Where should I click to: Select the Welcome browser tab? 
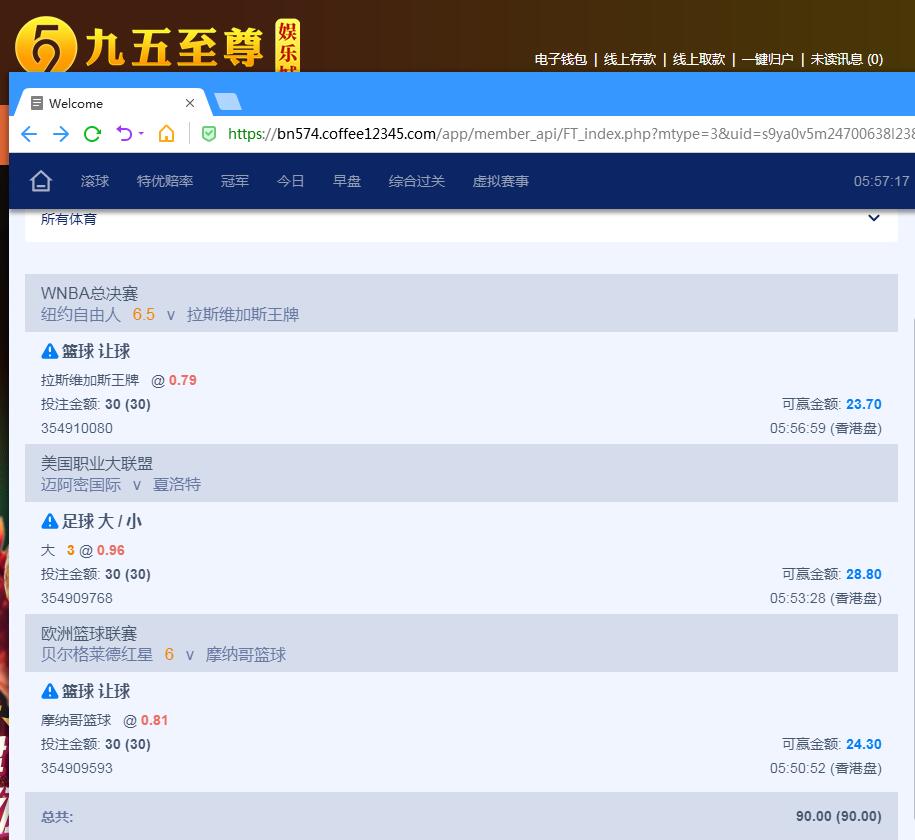coord(113,103)
